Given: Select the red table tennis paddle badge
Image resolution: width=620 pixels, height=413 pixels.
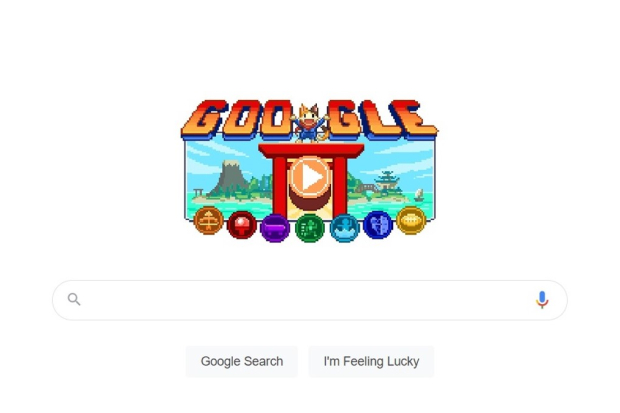Looking at the screenshot, I should [242, 225].
